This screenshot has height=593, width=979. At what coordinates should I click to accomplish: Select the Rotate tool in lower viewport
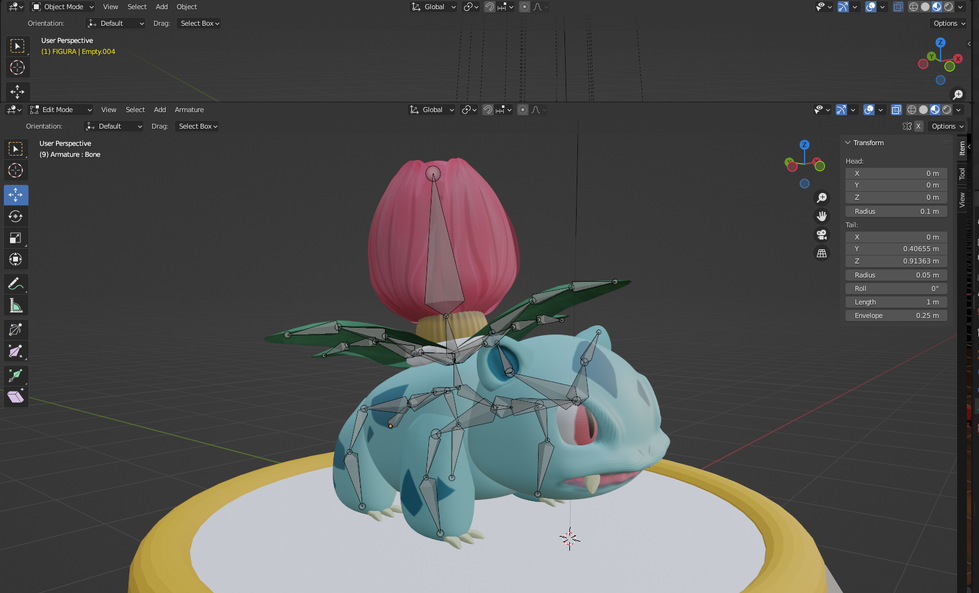pos(16,216)
